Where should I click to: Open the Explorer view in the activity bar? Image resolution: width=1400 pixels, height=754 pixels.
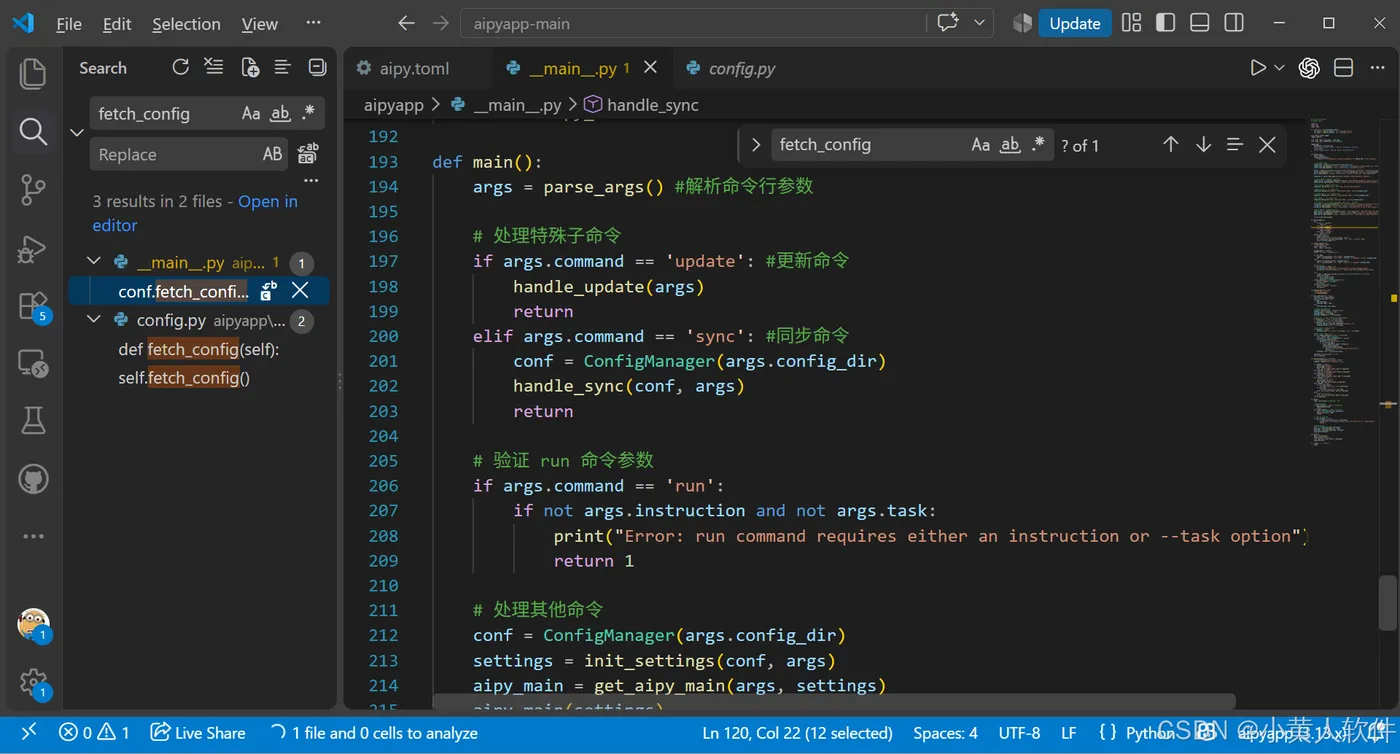[33, 73]
